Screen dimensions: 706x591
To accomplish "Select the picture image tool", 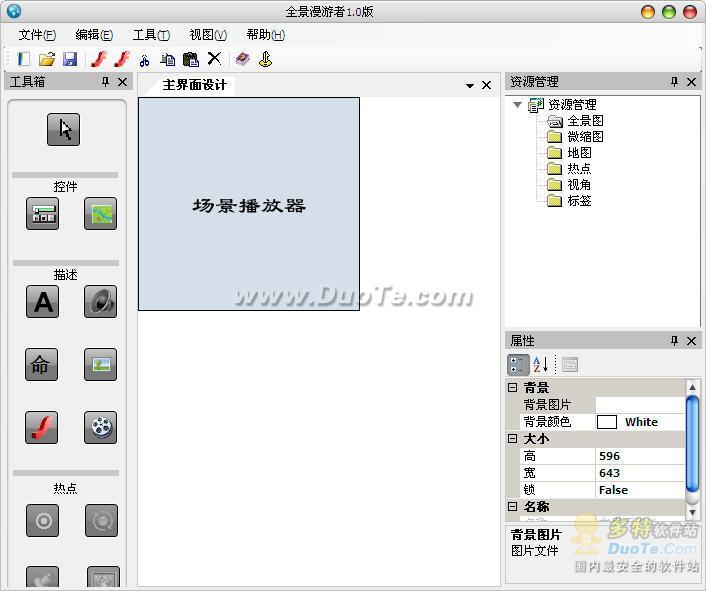I will (x=100, y=365).
